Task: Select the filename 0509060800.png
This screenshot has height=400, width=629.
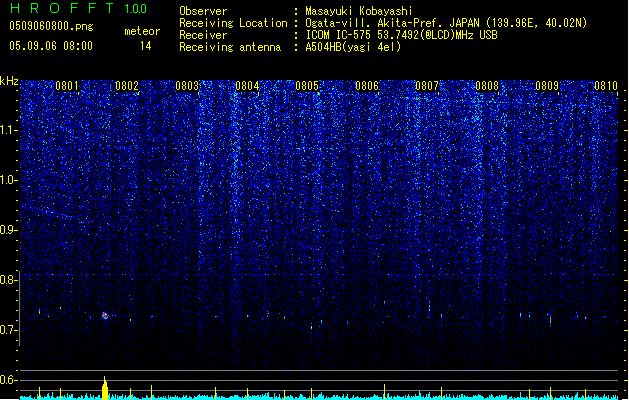Action: pos(51,26)
